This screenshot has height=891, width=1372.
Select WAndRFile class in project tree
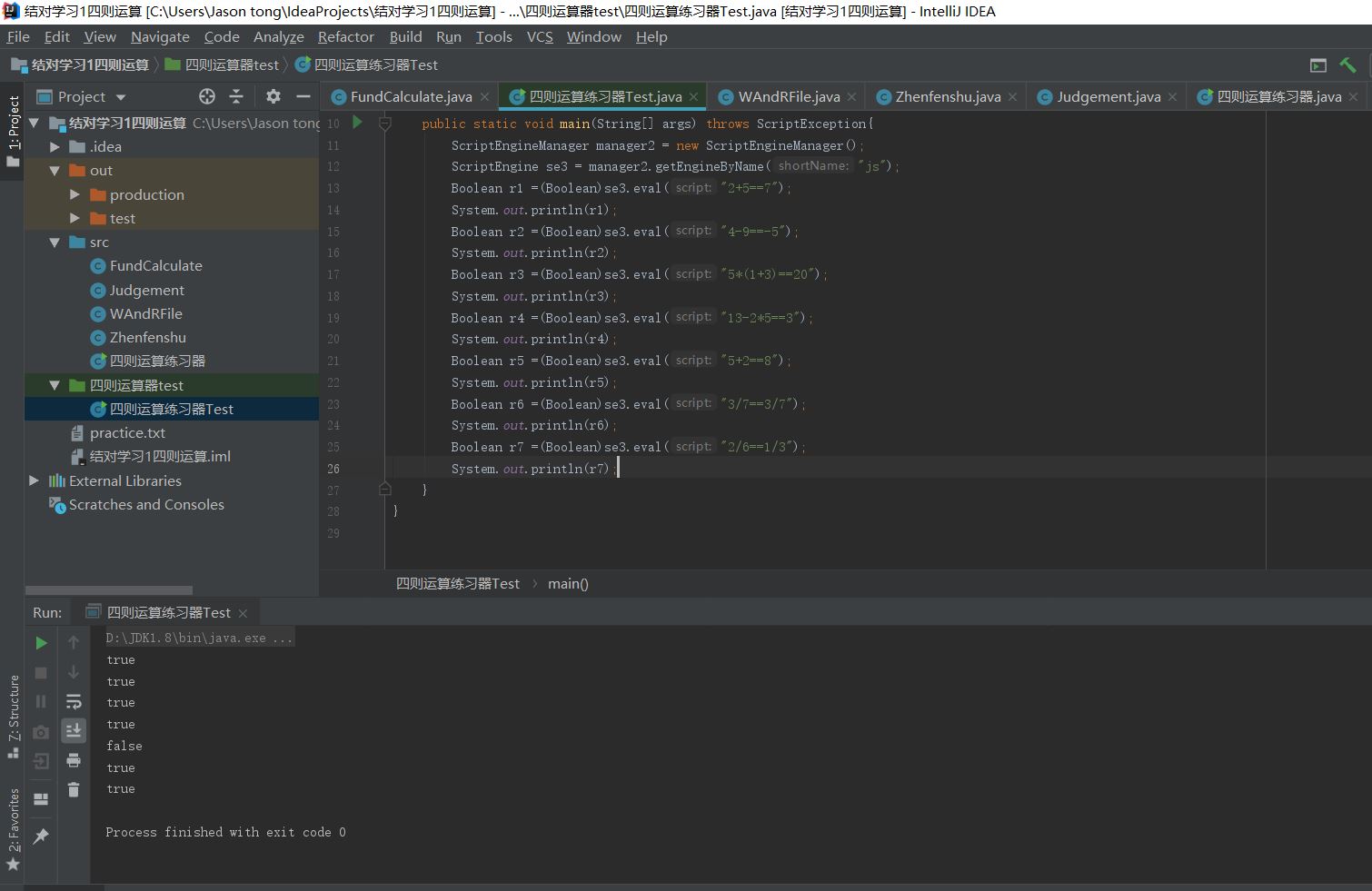(145, 313)
